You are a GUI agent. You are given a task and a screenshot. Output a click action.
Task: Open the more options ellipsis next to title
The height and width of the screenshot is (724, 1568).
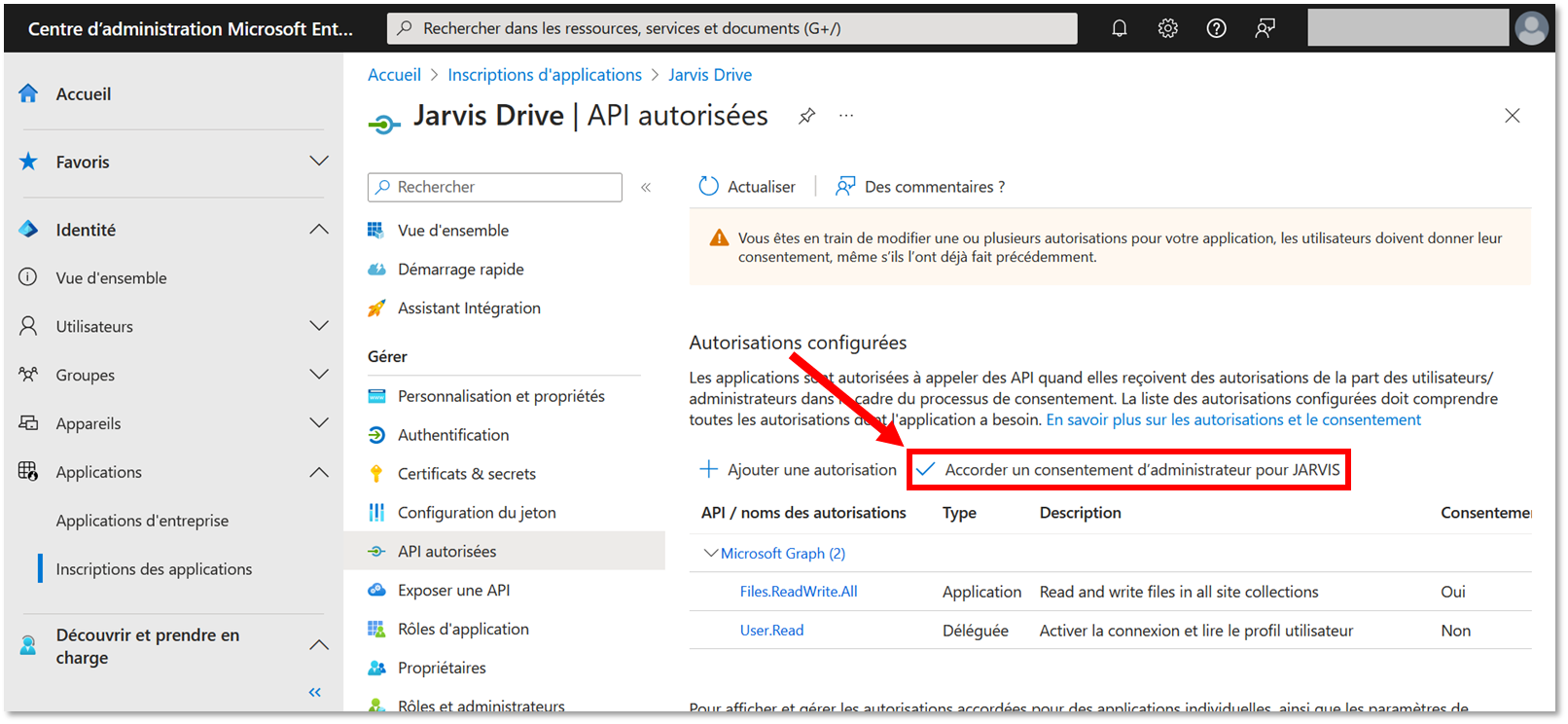pyautogui.click(x=846, y=115)
